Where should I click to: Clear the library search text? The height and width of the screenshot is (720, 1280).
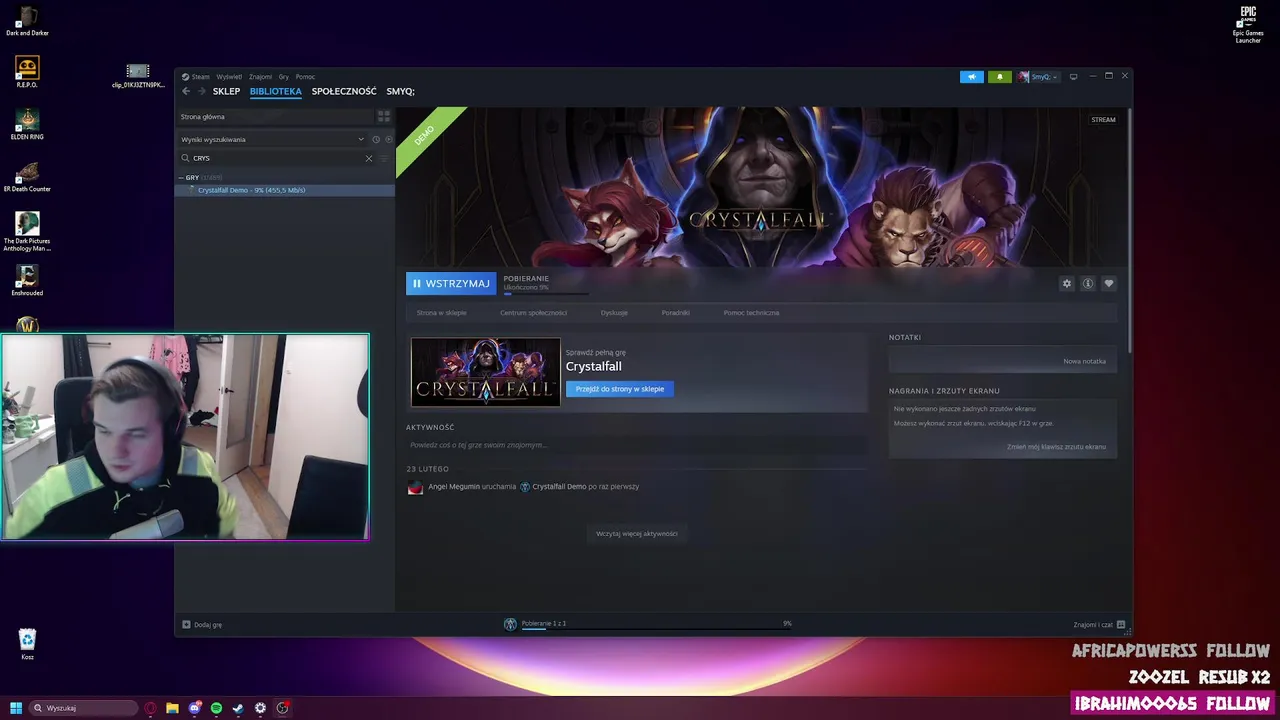coord(368,158)
